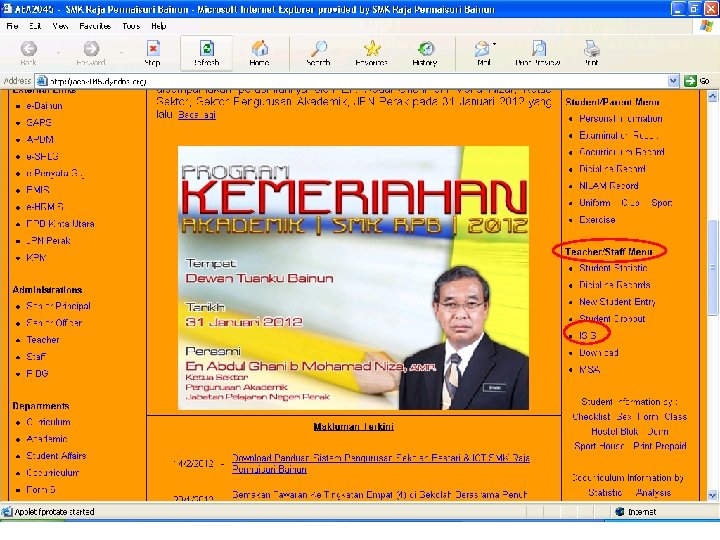Image resolution: width=720 pixels, height=540 pixels.
Task: Open the Examination Result link
Action: tap(619, 135)
